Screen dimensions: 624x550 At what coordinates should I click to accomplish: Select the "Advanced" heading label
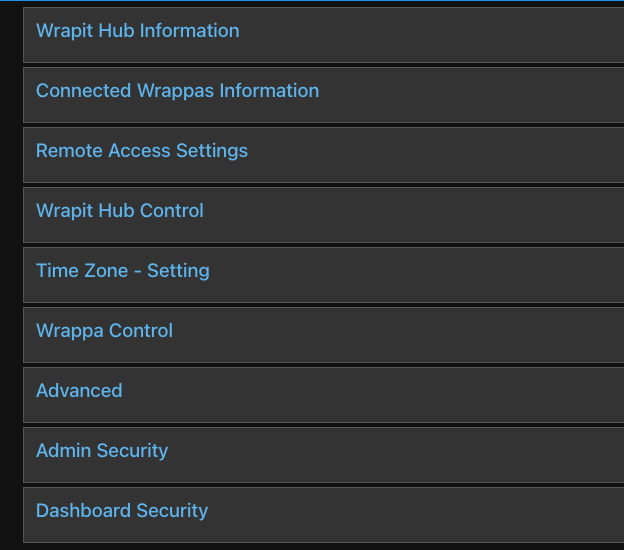pyautogui.click(x=79, y=391)
